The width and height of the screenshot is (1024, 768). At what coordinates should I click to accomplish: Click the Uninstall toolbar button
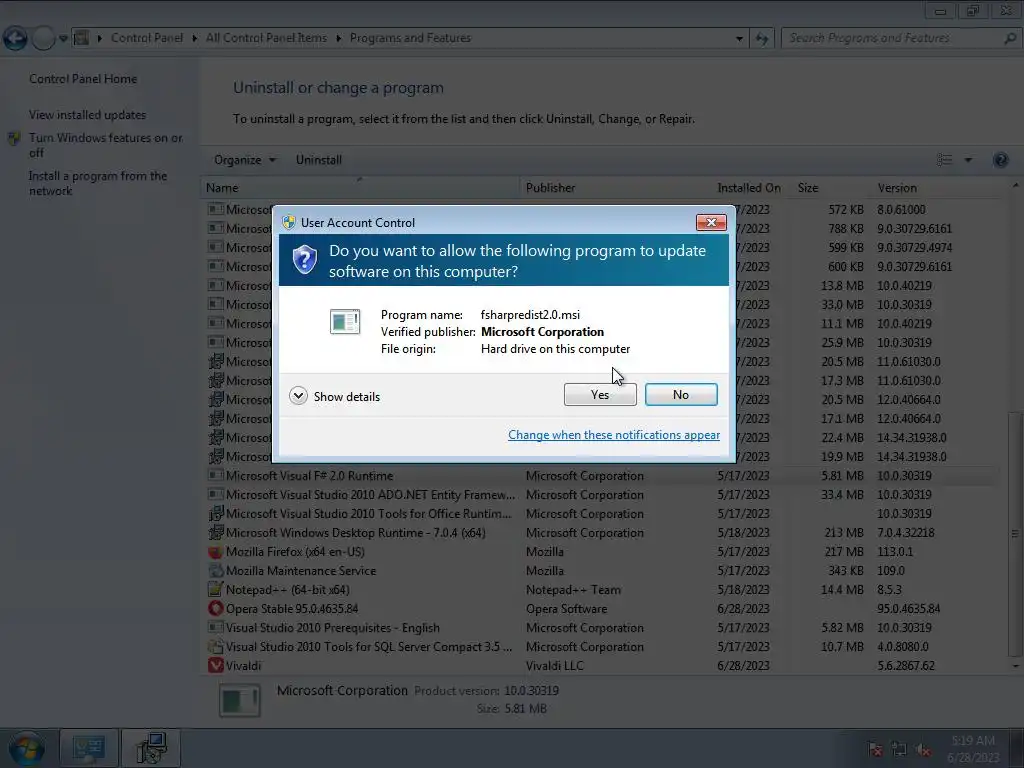click(x=319, y=160)
